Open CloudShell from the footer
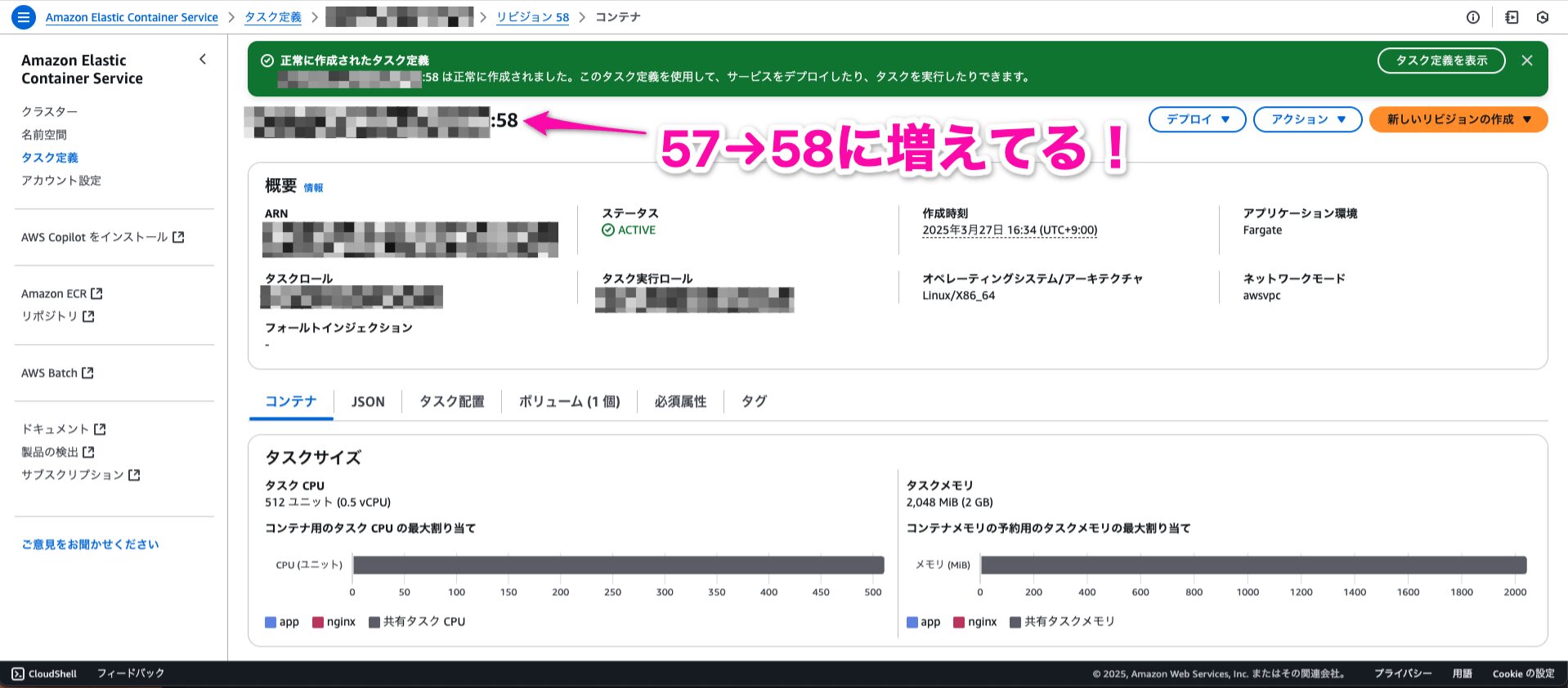Viewport: 1568px width, 688px height. click(44, 674)
